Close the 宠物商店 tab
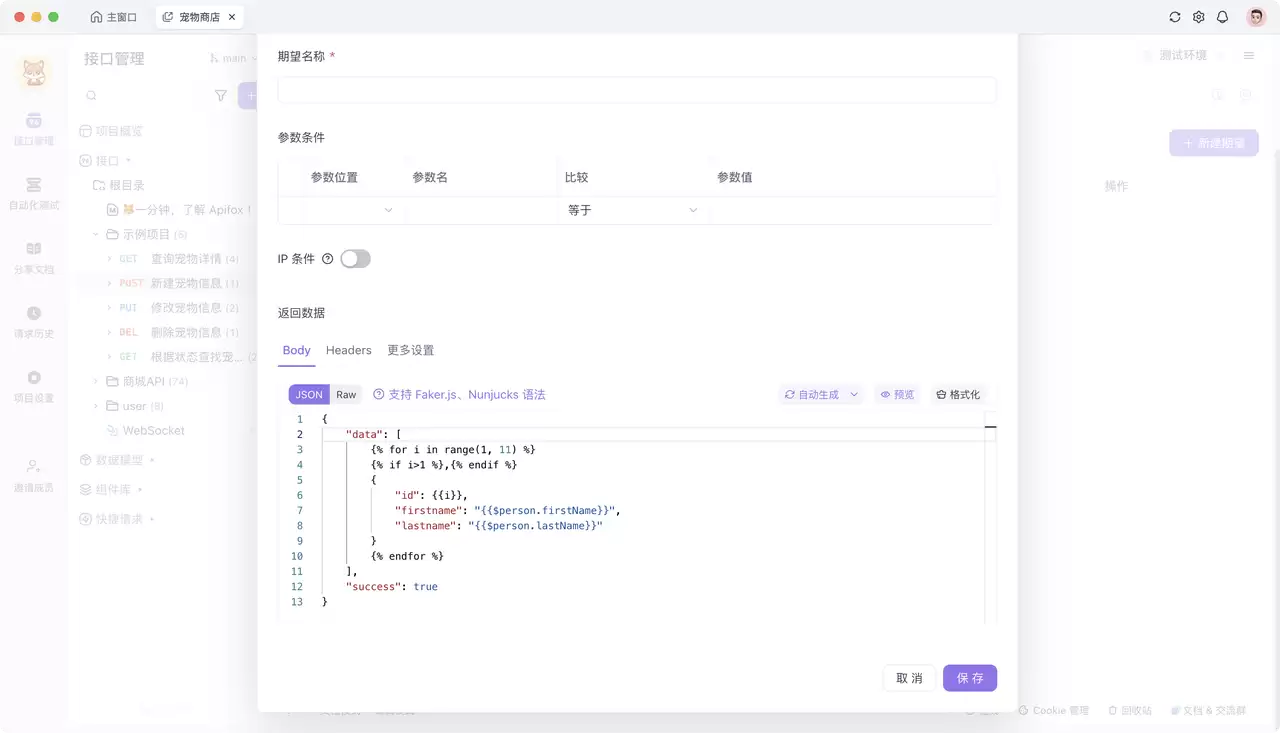The width and height of the screenshot is (1280, 733). [233, 17]
